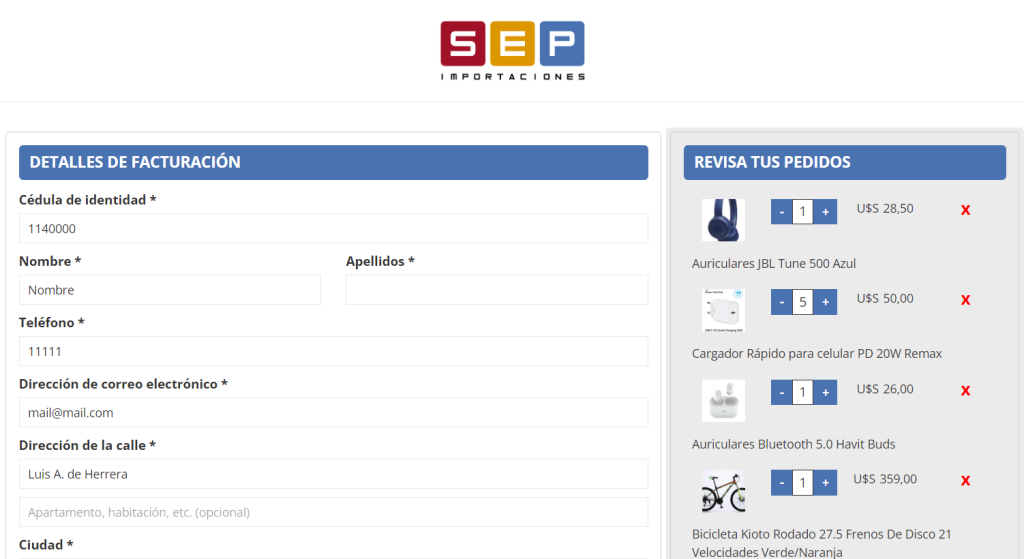Click the email address input field
The image size is (1024, 559).
click(x=333, y=412)
